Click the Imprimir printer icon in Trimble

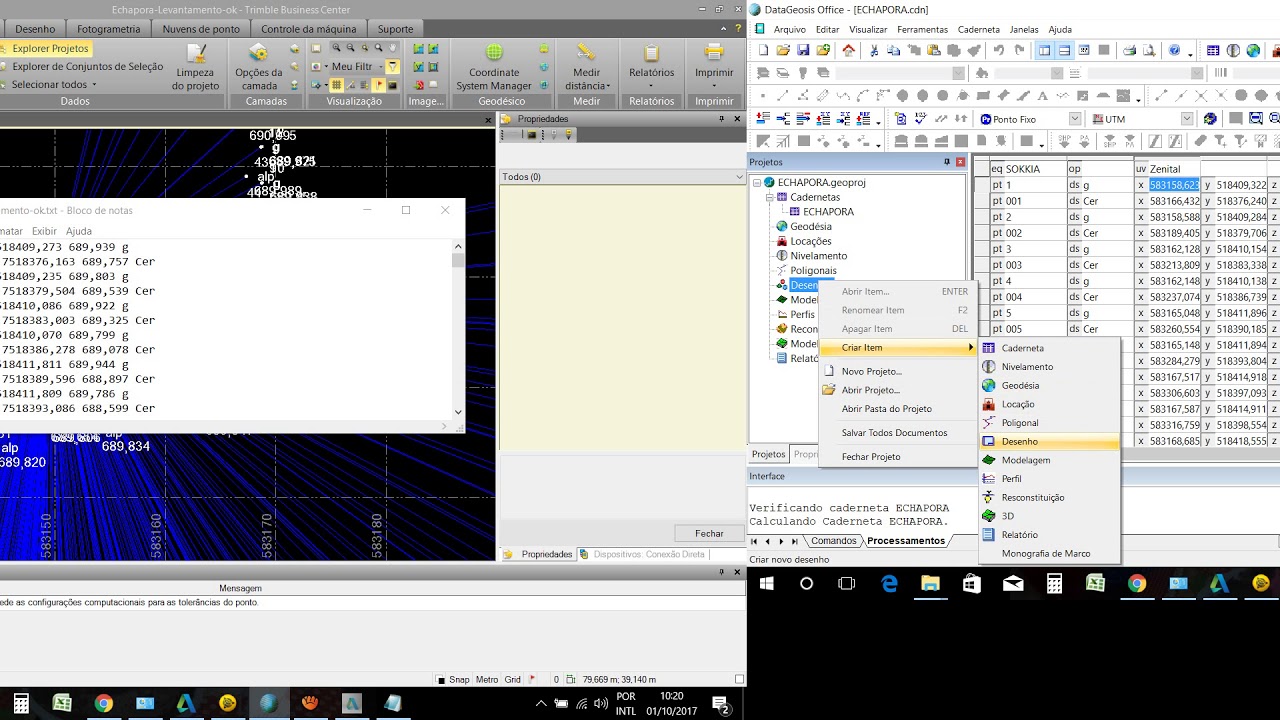click(x=713, y=53)
